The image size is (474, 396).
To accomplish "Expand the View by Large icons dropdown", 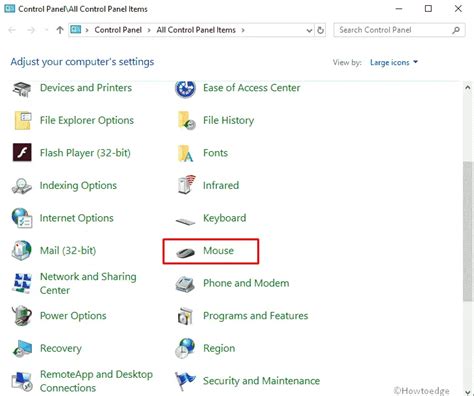I will (x=394, y=62).
